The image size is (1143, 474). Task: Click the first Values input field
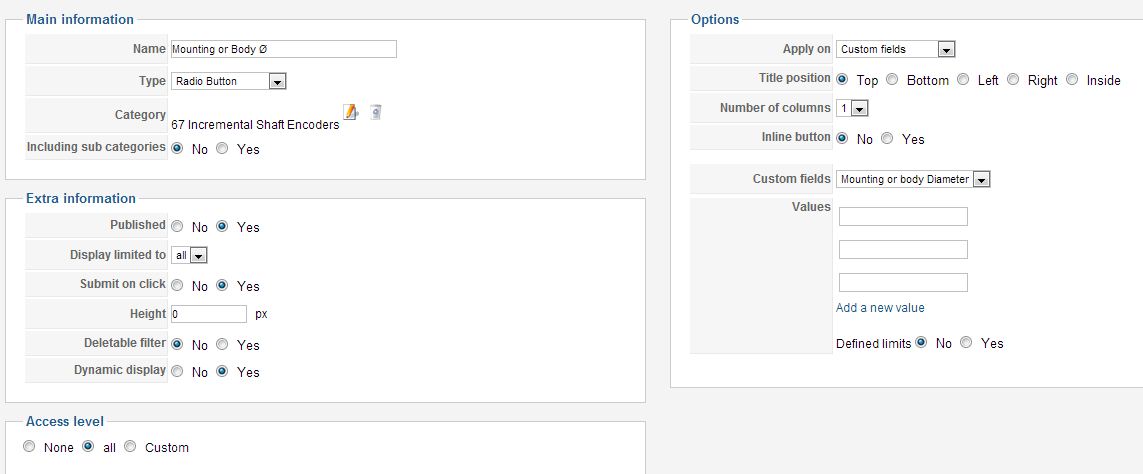tap(903, 217)
